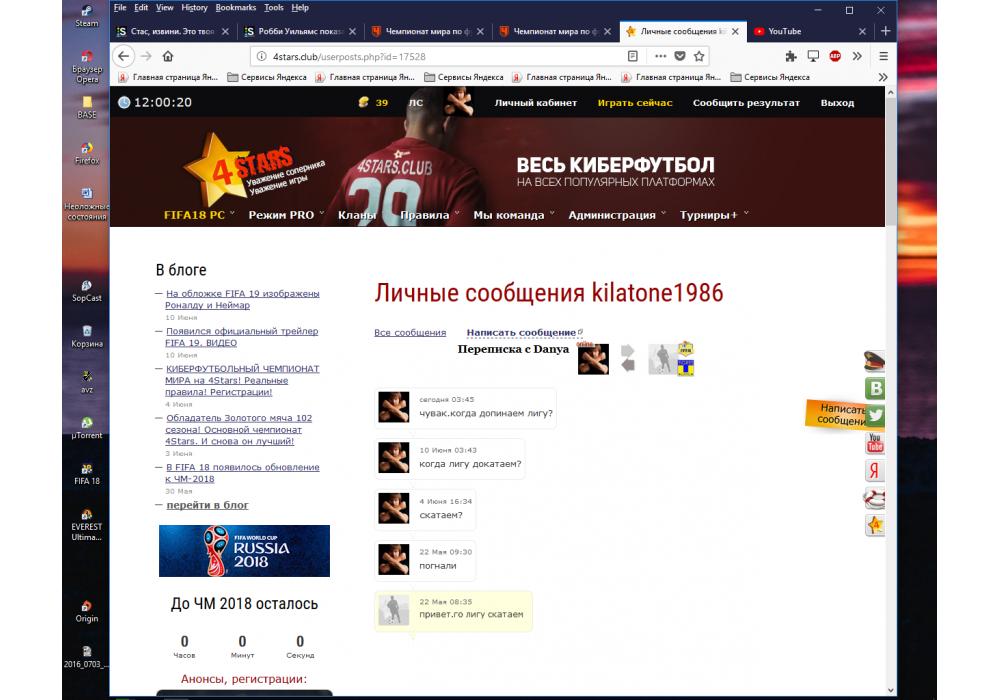
Task: Expand the Режим PRO navigation dropdown
Action: 286,215
